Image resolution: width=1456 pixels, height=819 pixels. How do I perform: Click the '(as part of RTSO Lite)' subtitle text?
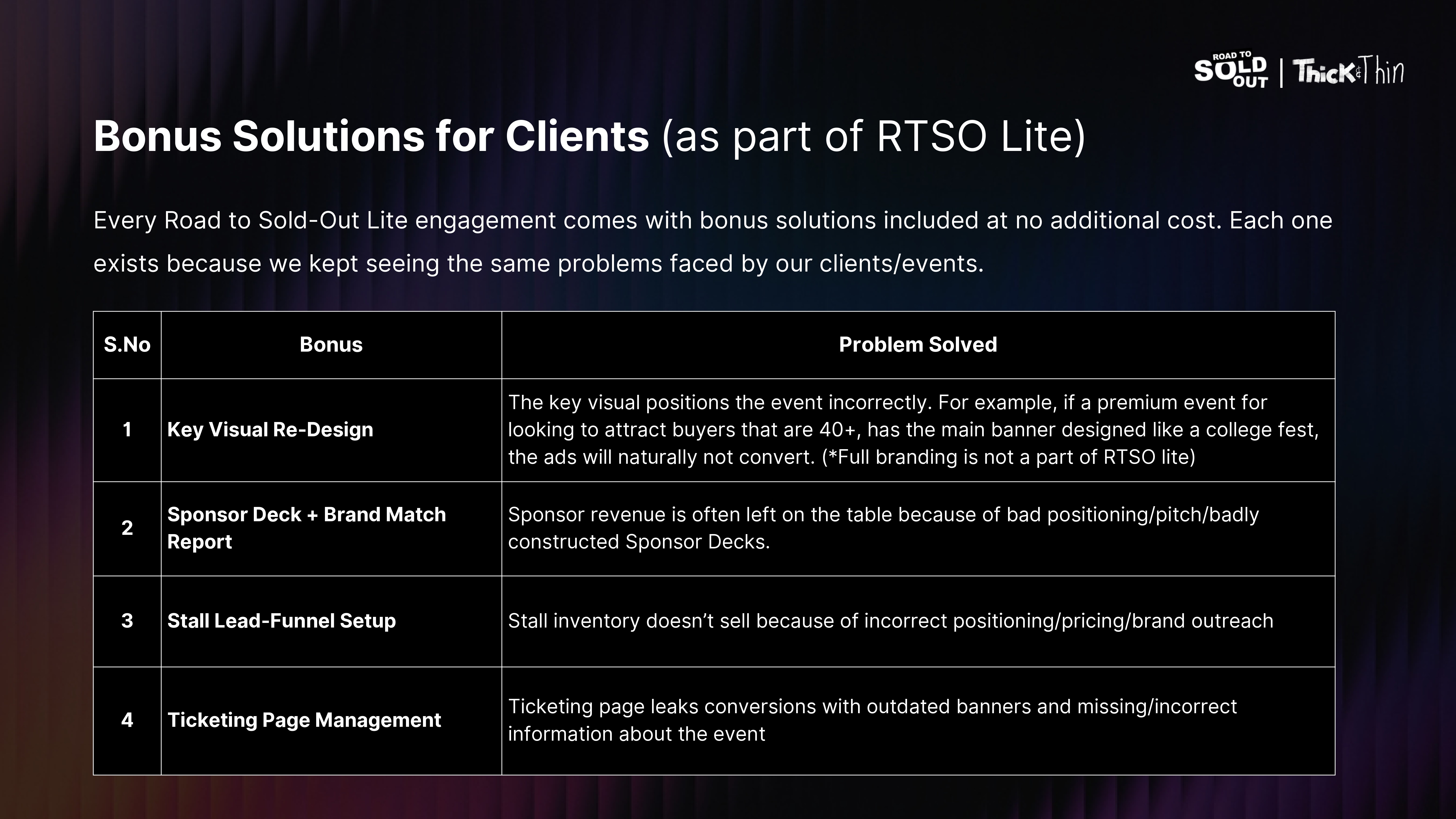[873, 136]
